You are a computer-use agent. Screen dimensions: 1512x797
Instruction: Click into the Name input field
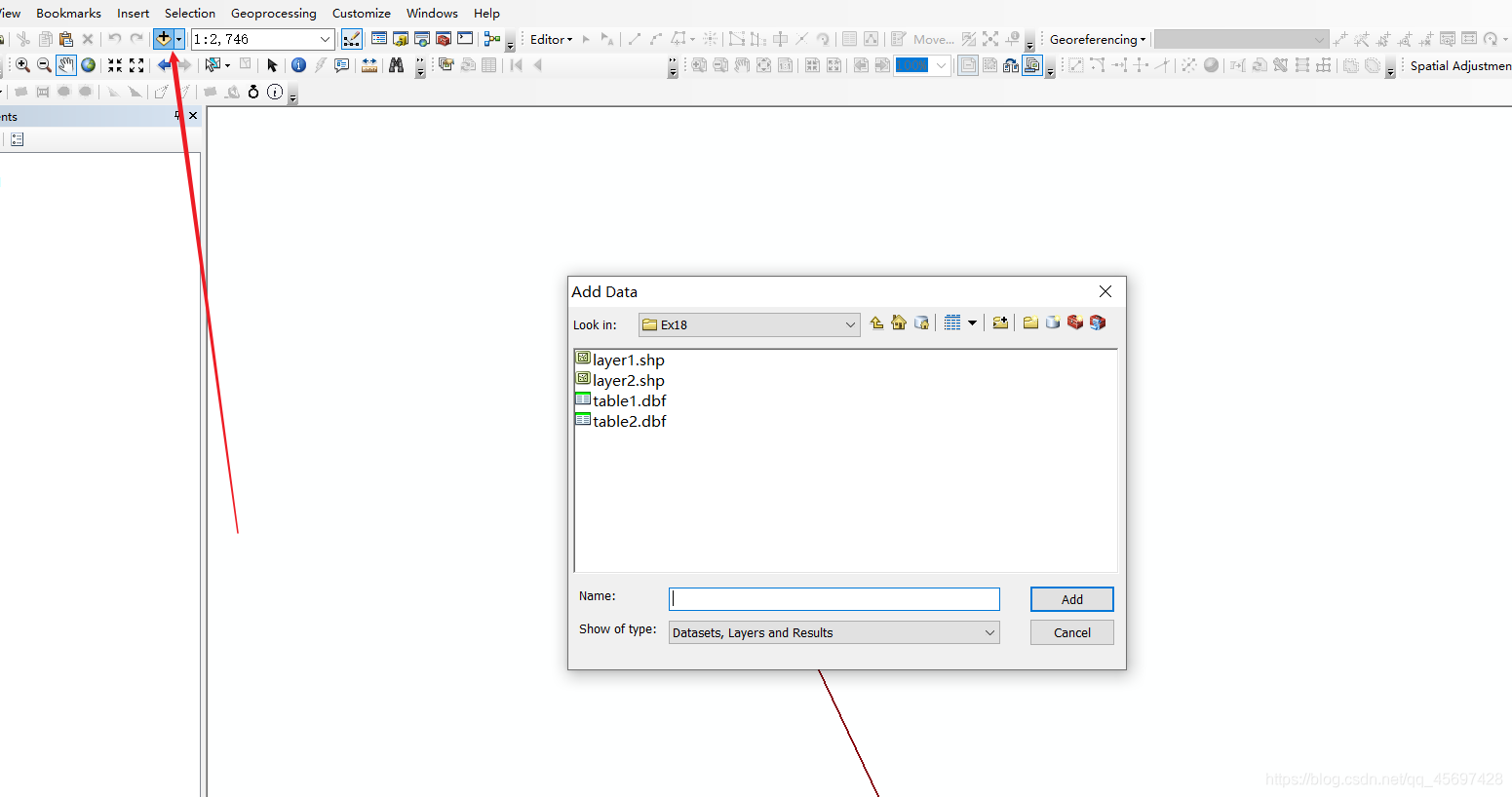click(834, 599)
